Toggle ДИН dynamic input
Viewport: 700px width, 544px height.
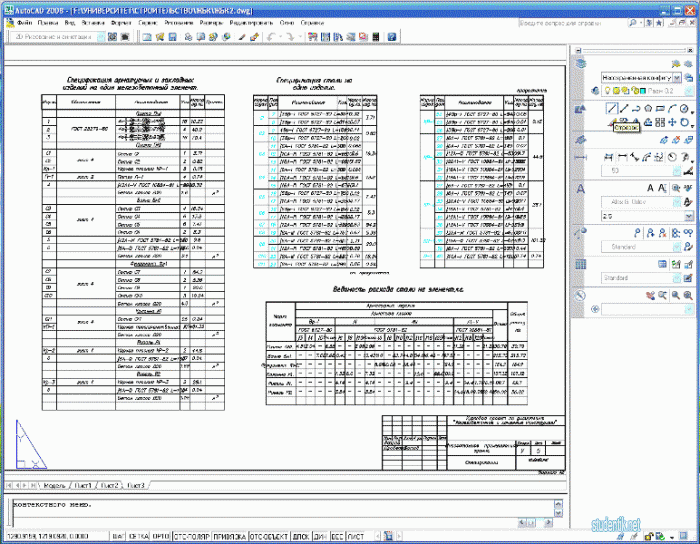(x=321, y=536)
